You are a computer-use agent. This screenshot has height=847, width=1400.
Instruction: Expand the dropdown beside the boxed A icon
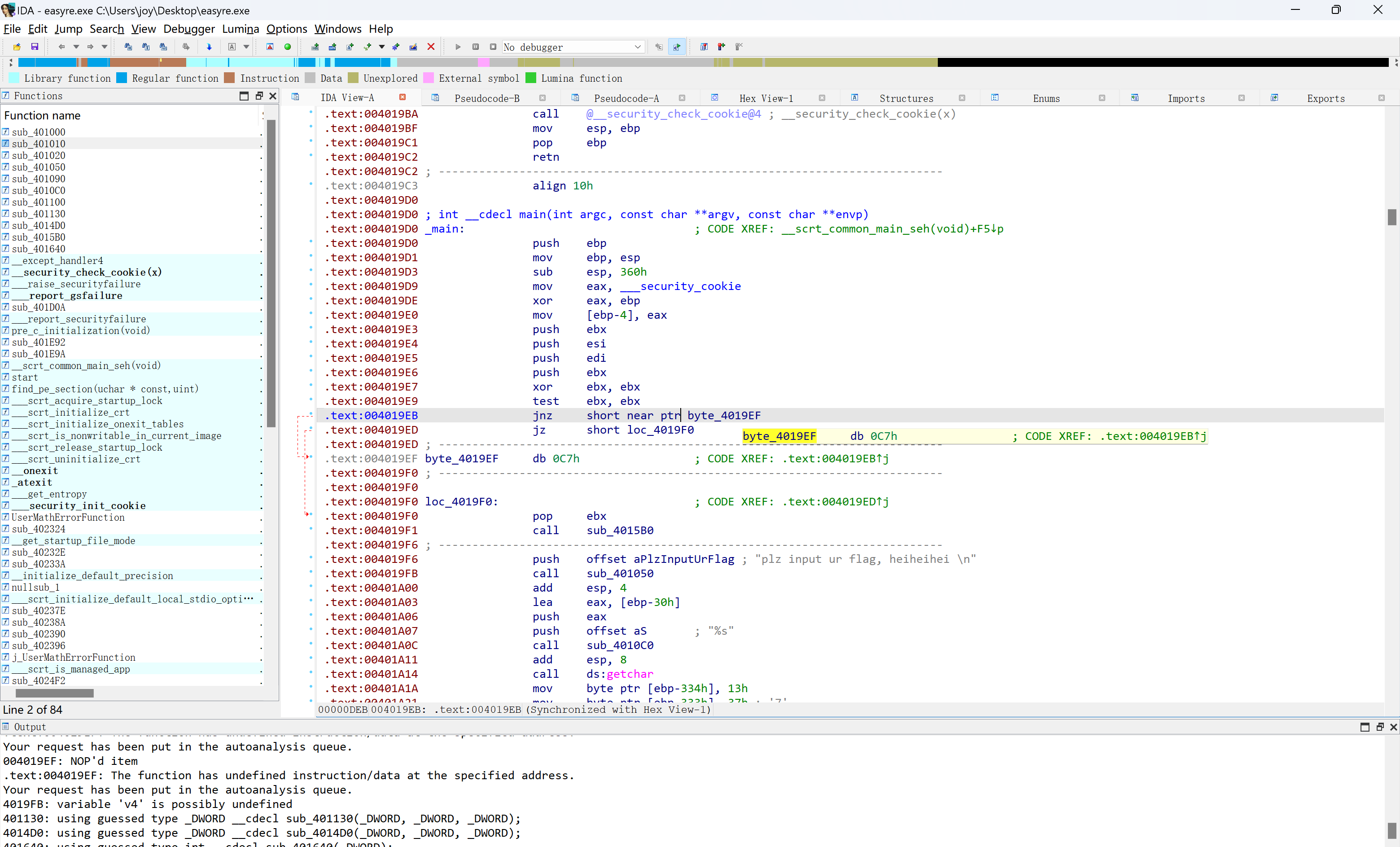point(246,47)
